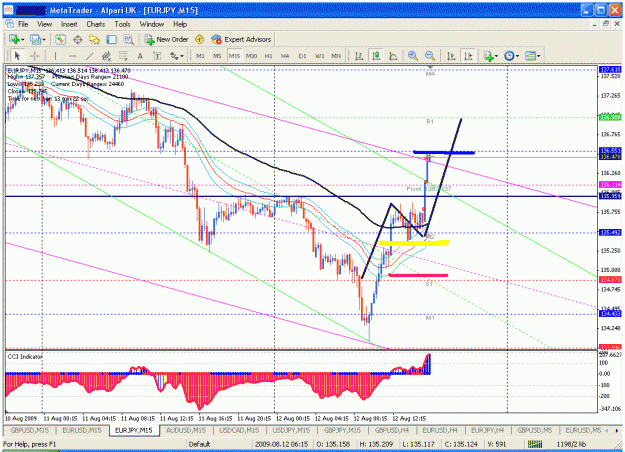Switch to the AUDUSD,M15 chart tab
The width and height of the screenshot is (625, 452).
(185, 430)
